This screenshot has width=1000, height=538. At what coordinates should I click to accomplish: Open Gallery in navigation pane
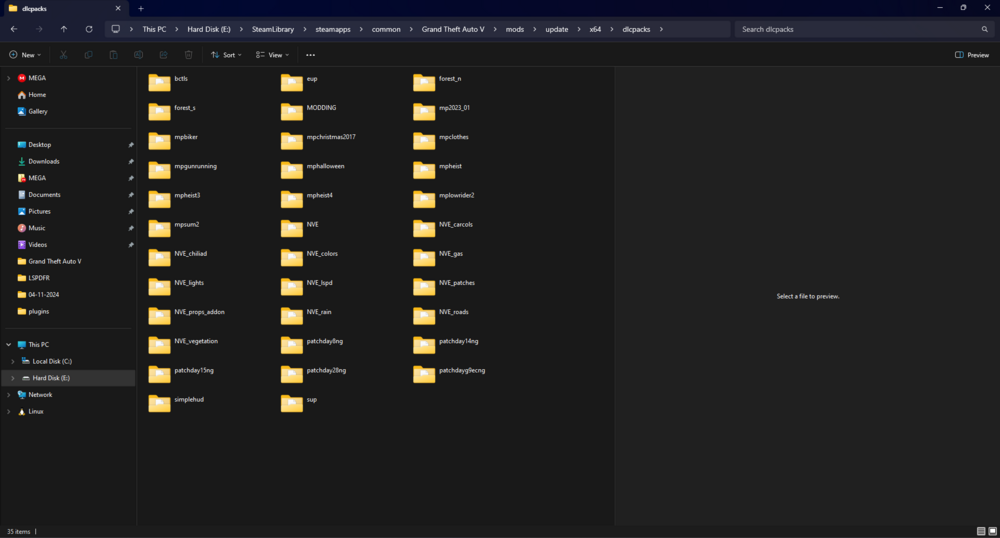tap(38, 111)
